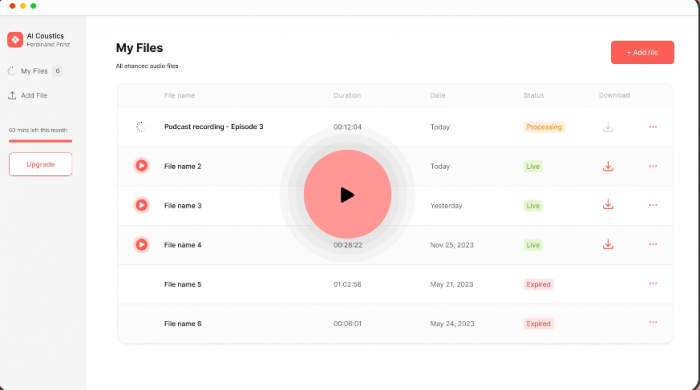This screenshot has height=390, width=700.
Task: Open more options for Podcast recording row
Action: pyautogui.click(x=653, y=127)
